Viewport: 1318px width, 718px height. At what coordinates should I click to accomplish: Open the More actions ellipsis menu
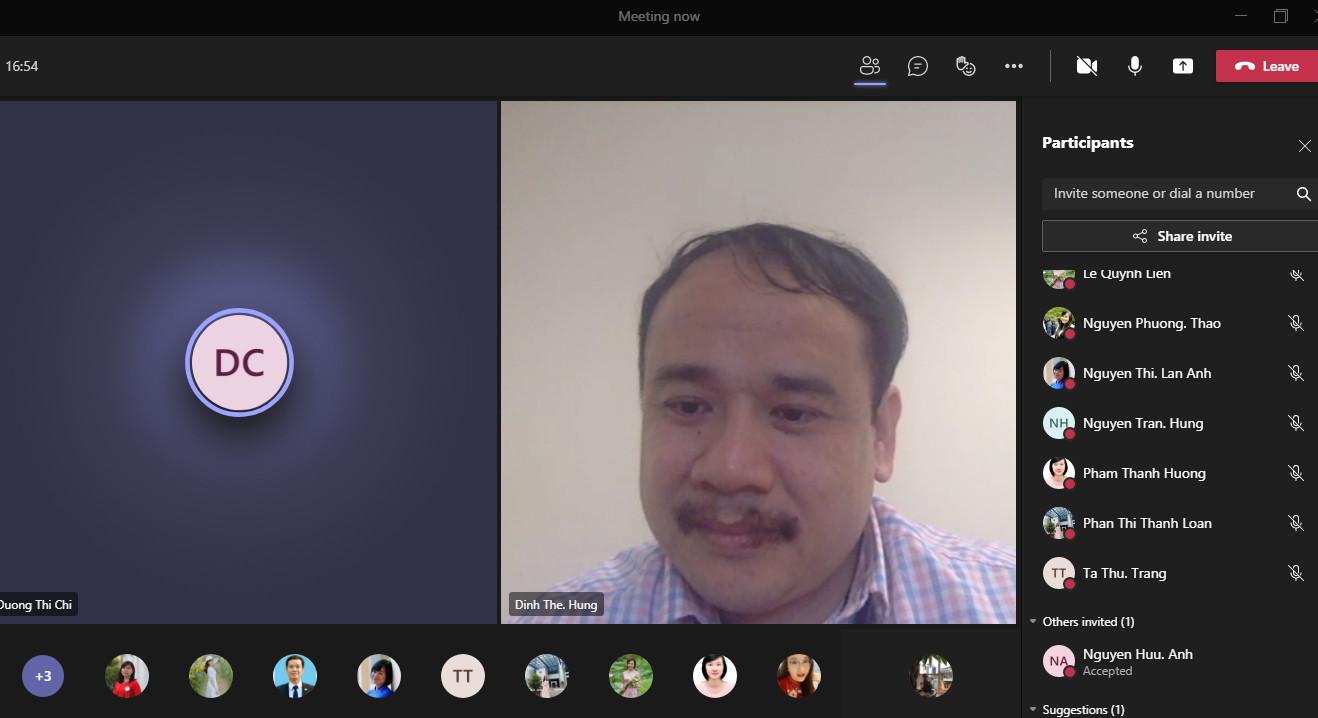(x=1014, y=66)
